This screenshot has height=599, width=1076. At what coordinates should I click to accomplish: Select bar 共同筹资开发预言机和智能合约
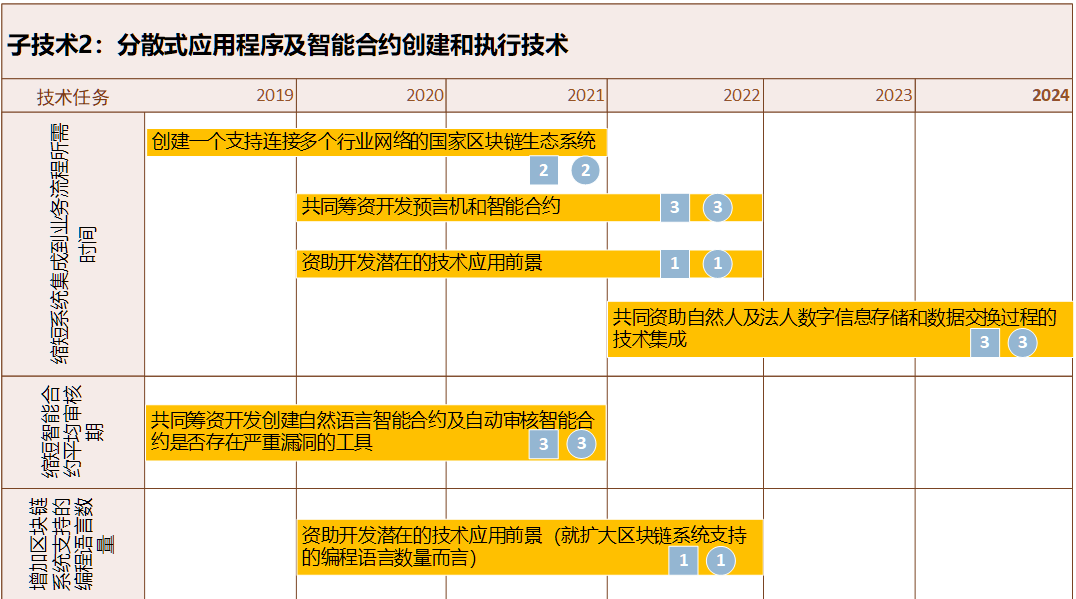pos(529,207)
